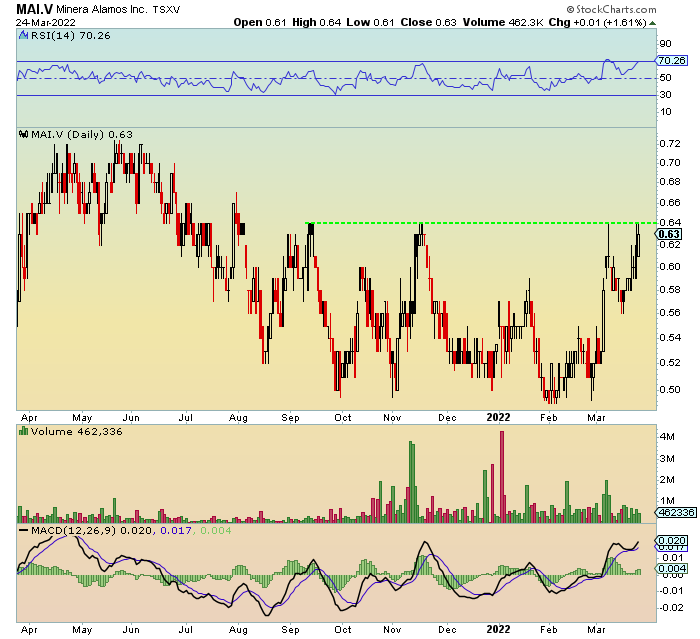Screen dimensions: 700x639
Task: Click the candlestick icon beside MAI.V (Daily)
Action: click(22, 134)
